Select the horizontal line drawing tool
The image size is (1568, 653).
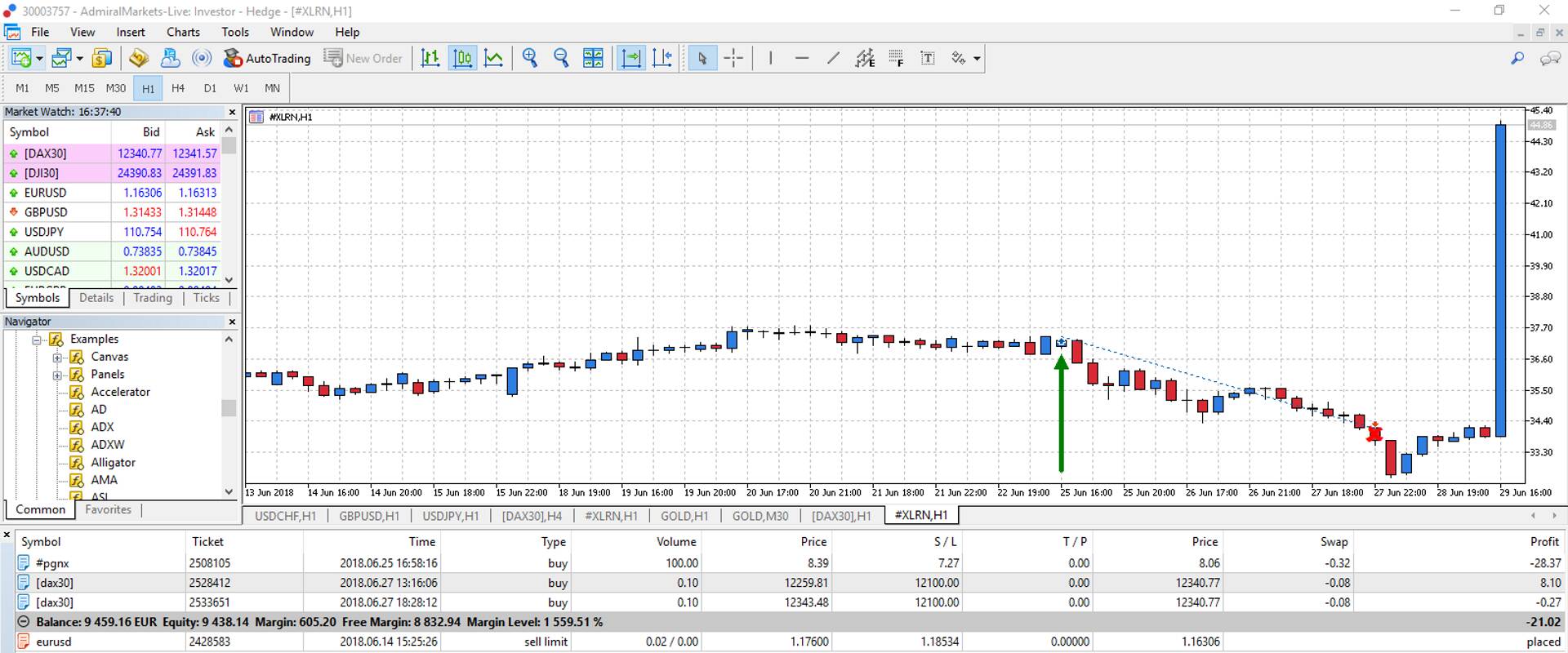(801, 58)
